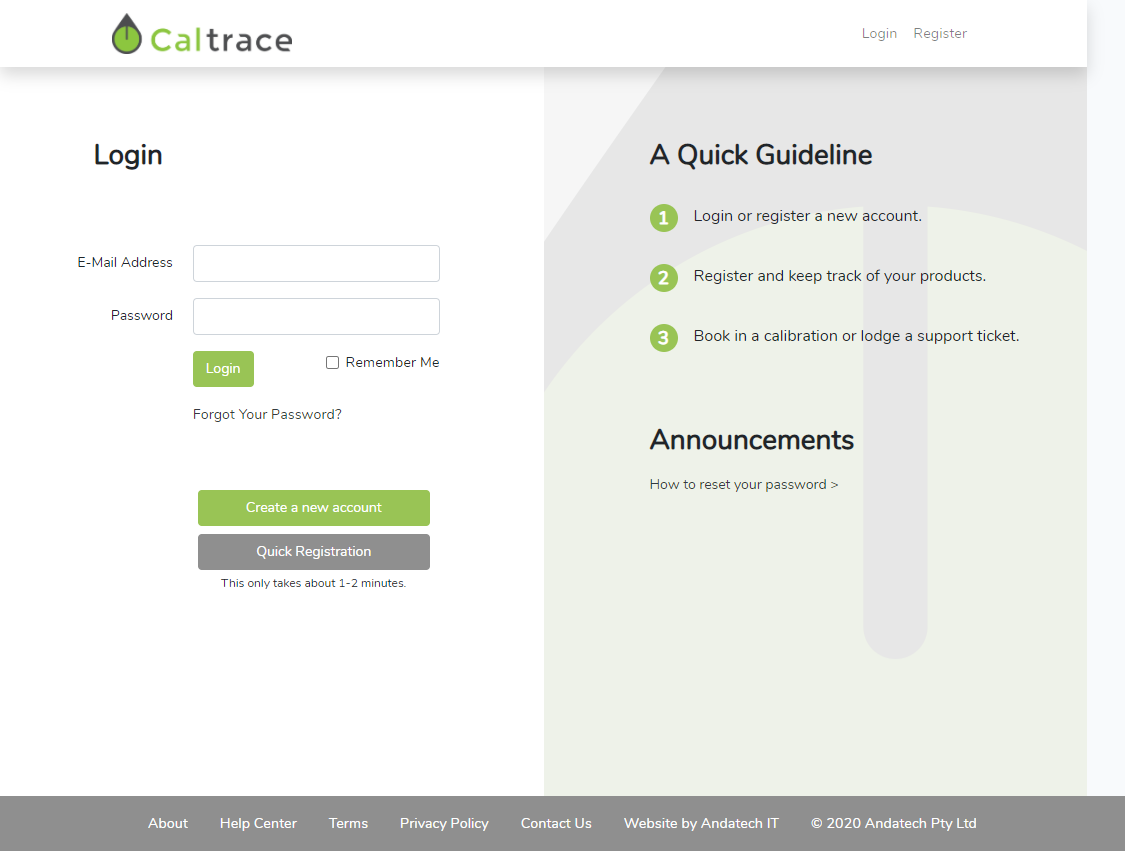This screenshot has width=1125, height=851.
Task: Focus the Password input field
Action: click(316, 316)
